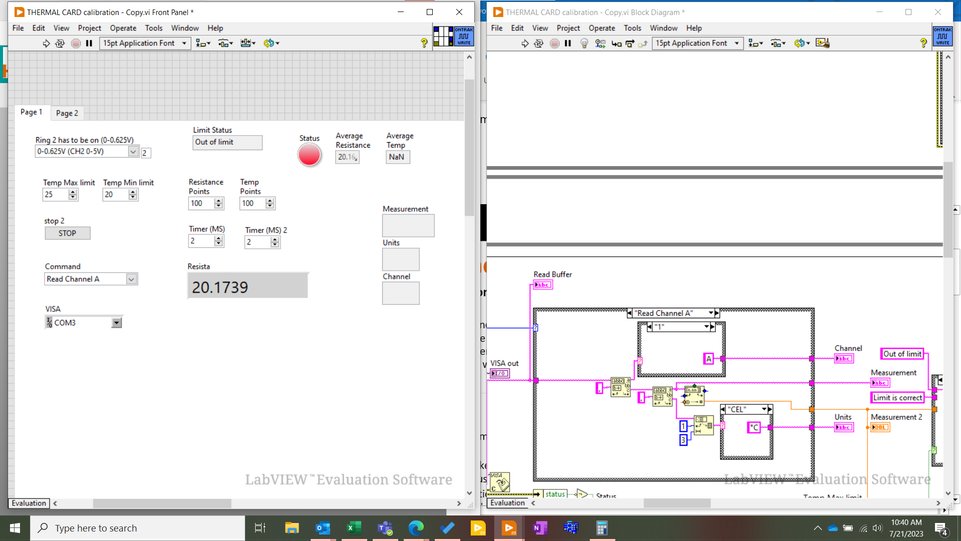Open the VI icon in Block Diagram corner
The image size is (961, 541).
click(942, 36)
